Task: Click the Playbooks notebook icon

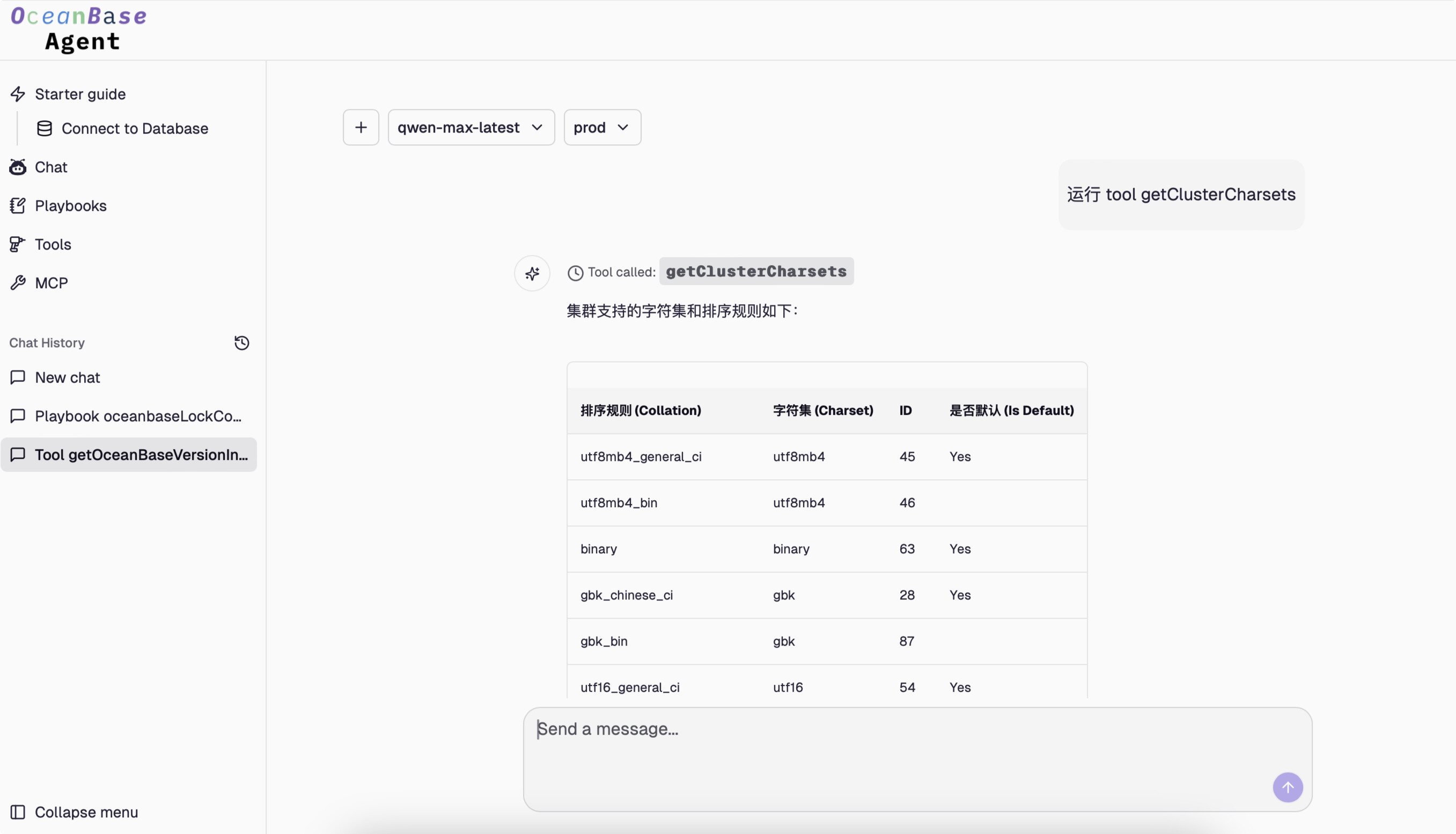Action: pos(18,206)
